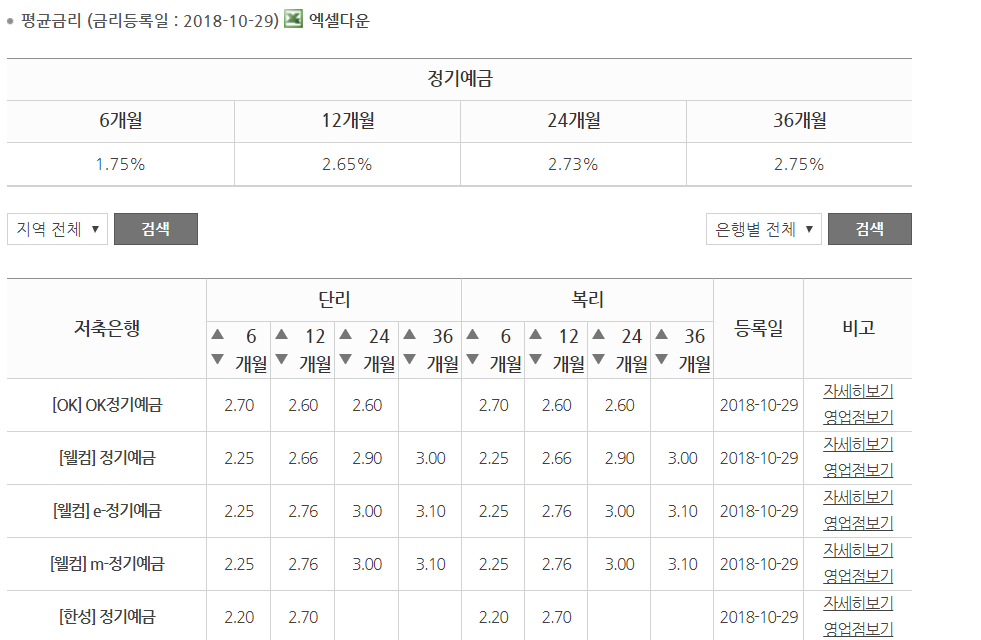Click 검색 button next to bank dropdown
Screen dimensions: 981x640
click(x=870, y=229)
